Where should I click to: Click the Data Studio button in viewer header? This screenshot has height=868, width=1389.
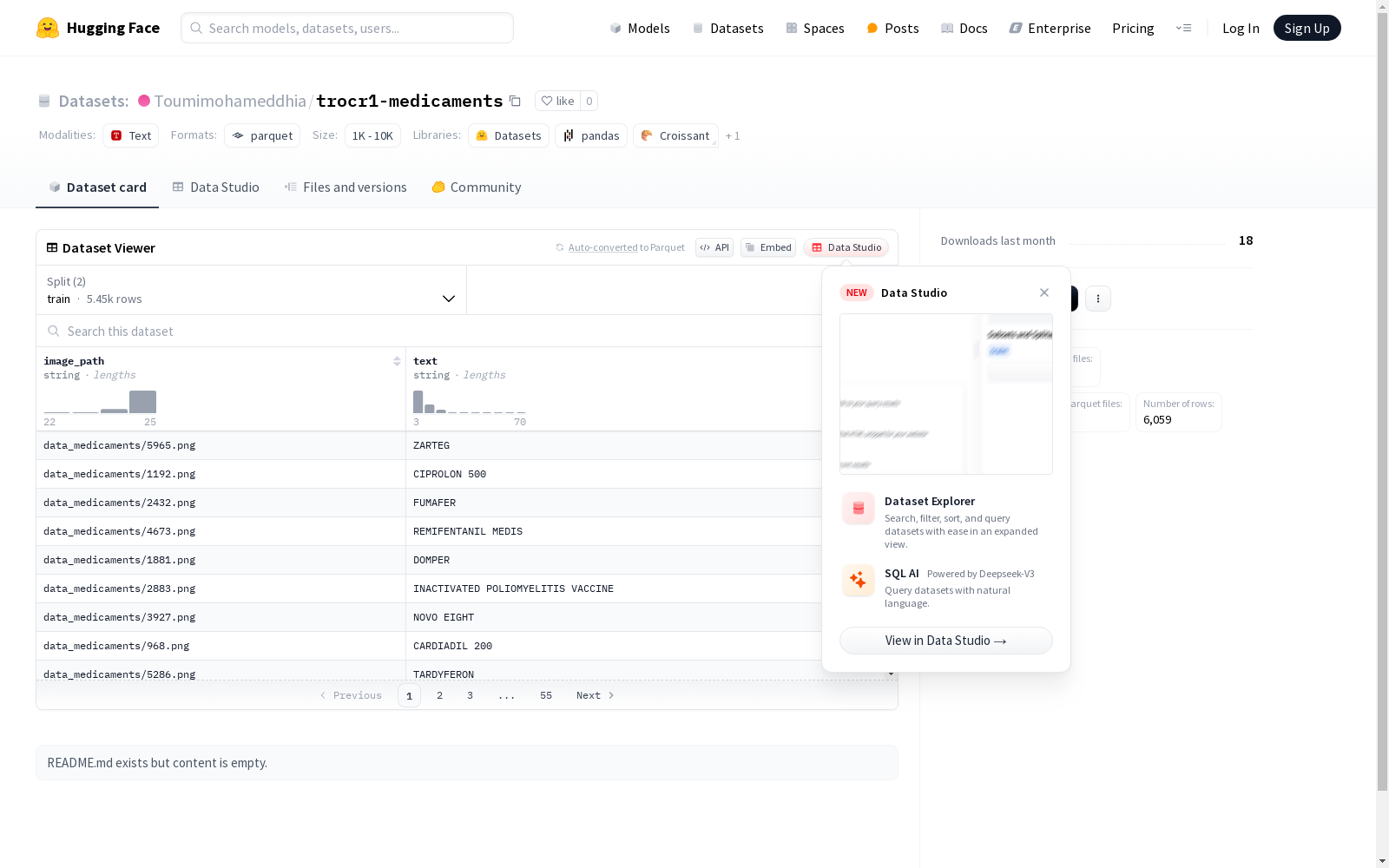846,247
